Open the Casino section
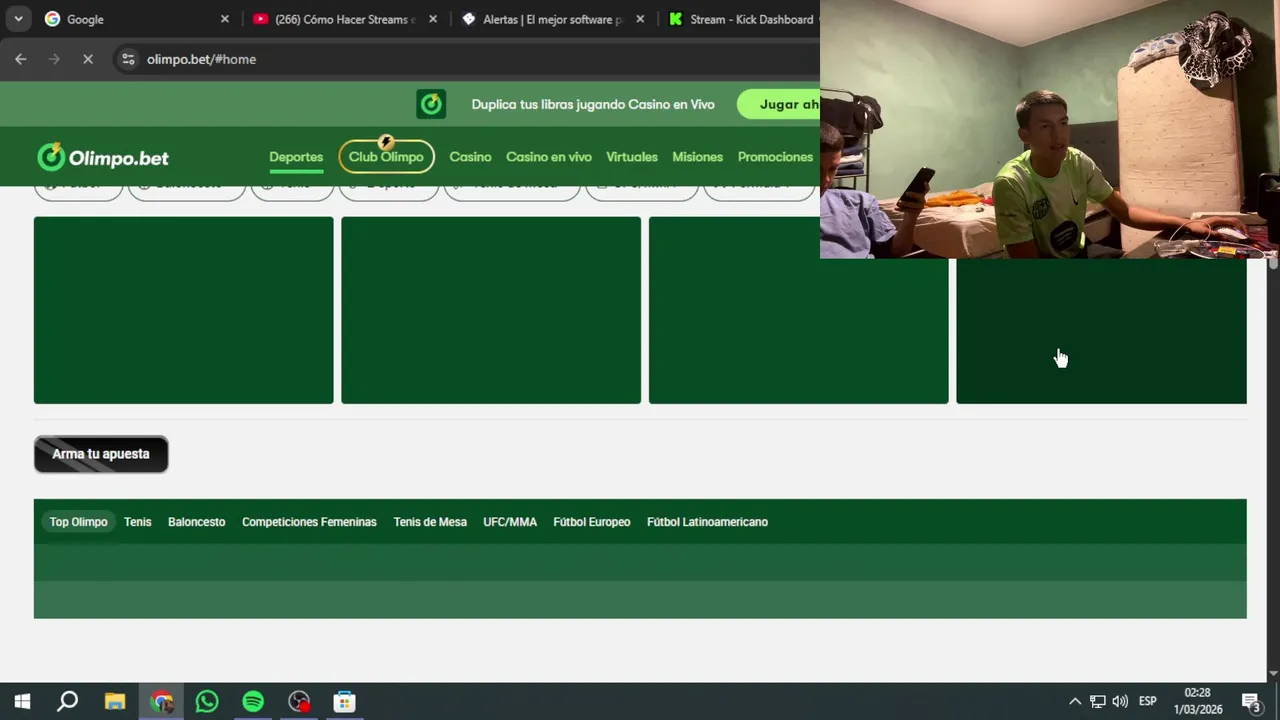This screenshot has height=720, width=1280. coord(470,157)
